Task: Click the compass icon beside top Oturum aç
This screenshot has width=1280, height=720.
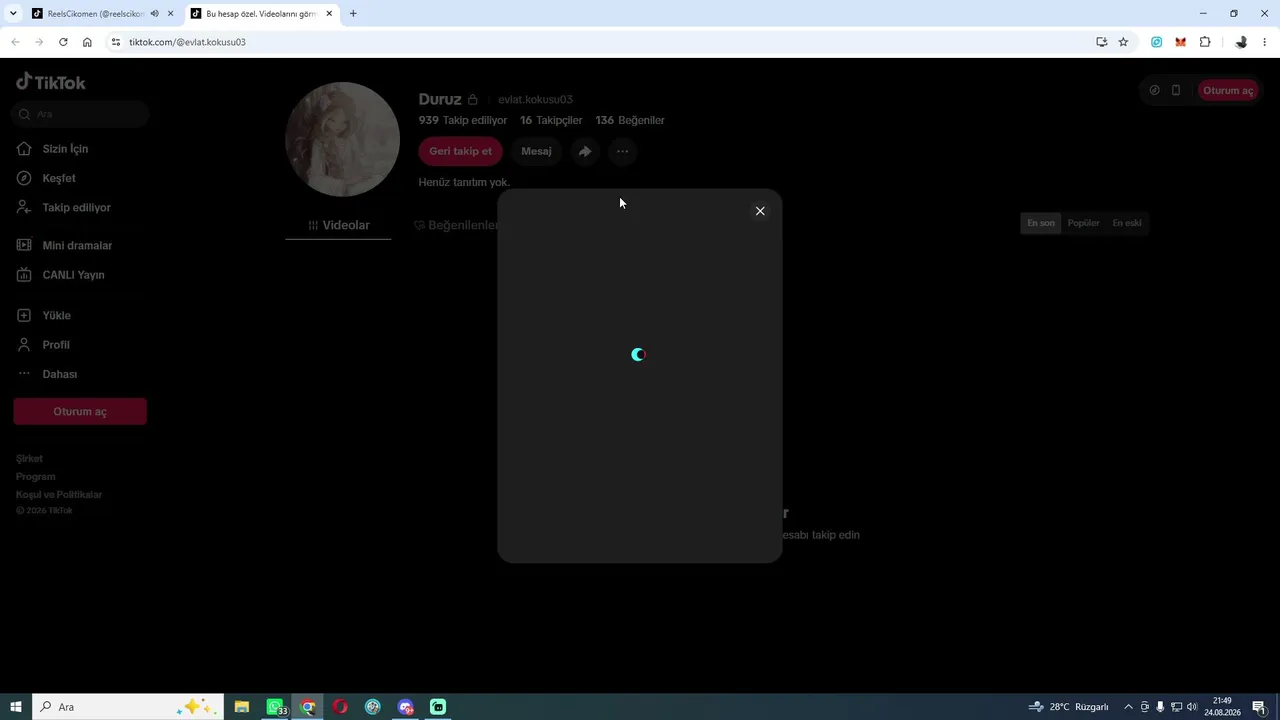Action: coord(1155,90)
